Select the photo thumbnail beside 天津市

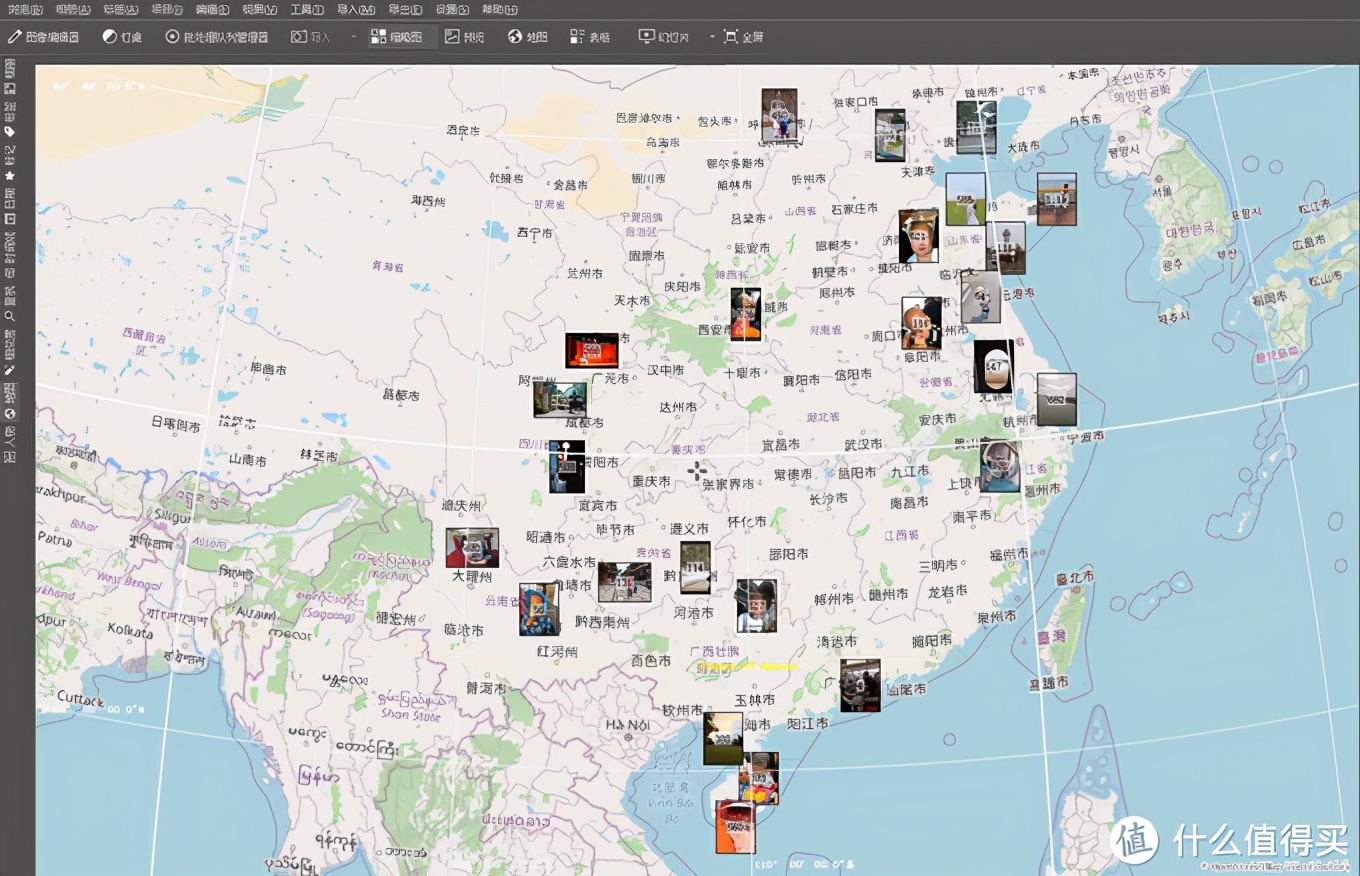point(890,135)
